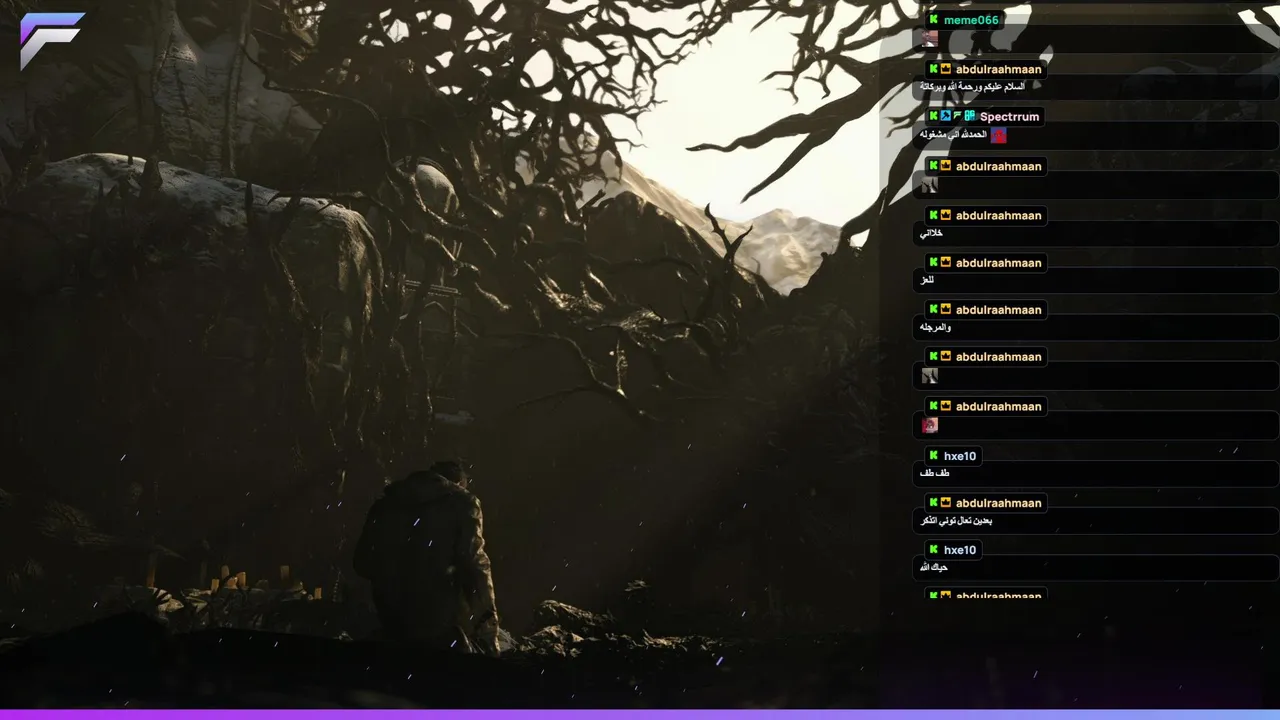Image resolution: width=1280 pixels, height=720 pixels.
Task: Open the emote posted by meme066
Action: pos(930,39)
